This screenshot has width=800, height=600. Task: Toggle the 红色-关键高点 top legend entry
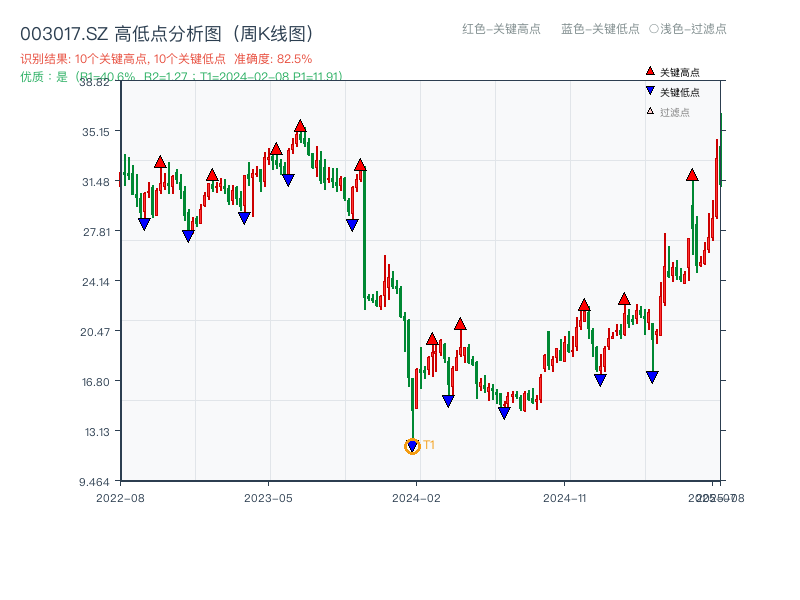click(501, 29)
